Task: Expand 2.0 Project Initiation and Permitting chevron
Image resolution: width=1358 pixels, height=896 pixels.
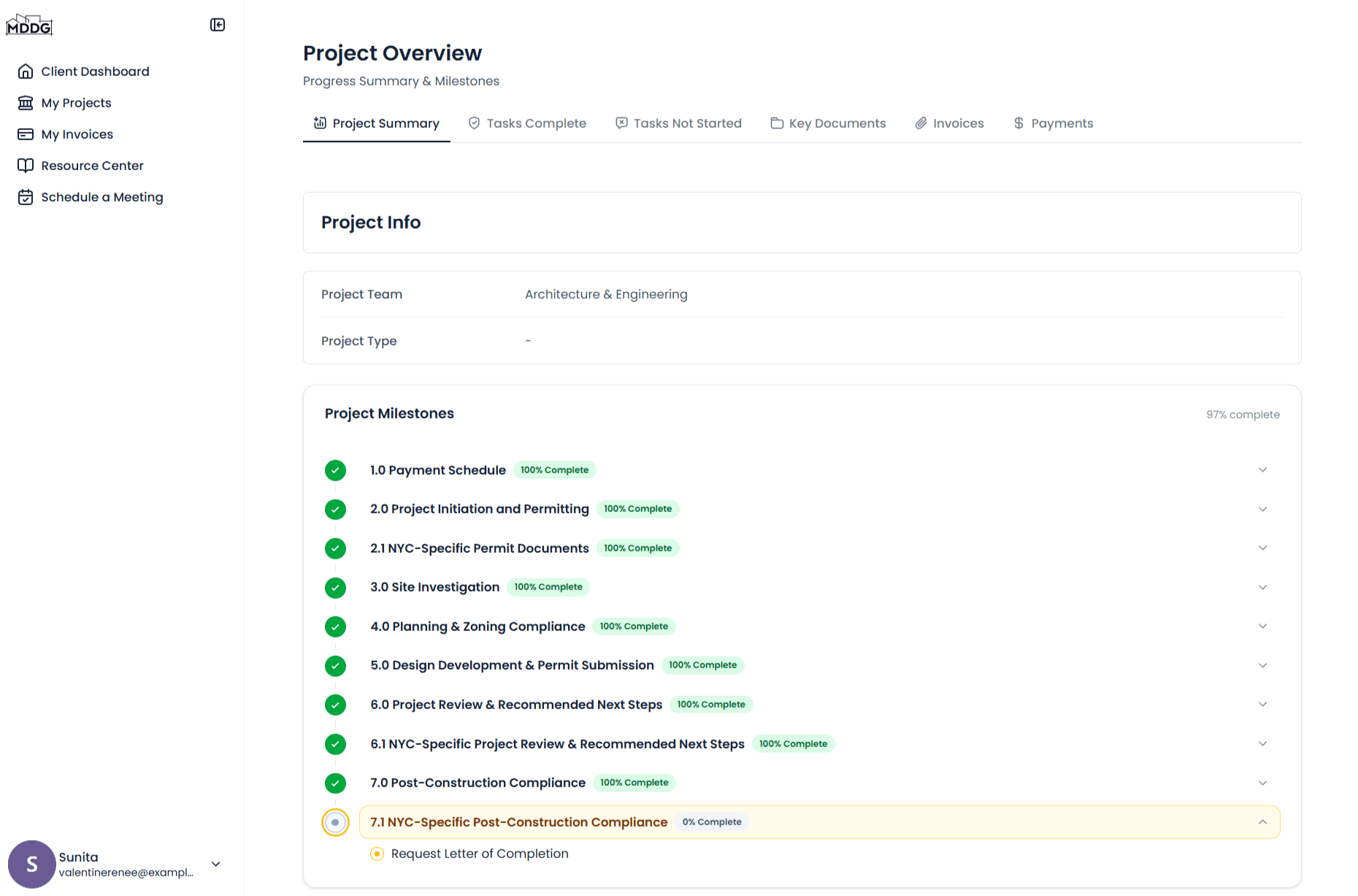Action: pyautogui.click(x=1262, y=509)
